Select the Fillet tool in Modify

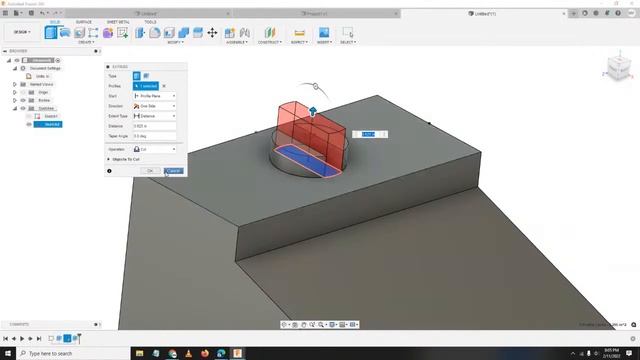point(155,33)
